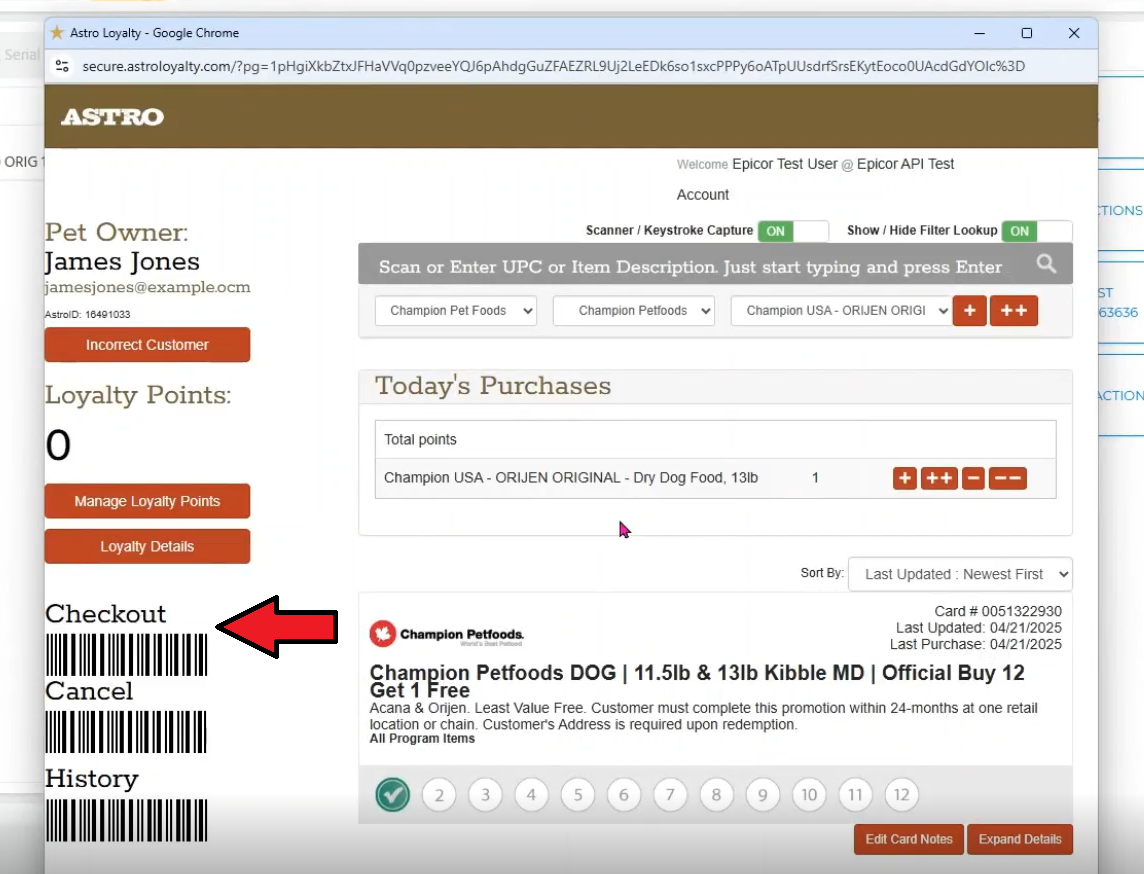Expand the Champion USA - ORIJEN product dropdown
This screenshot has height=874, width=1144.
(x=841, y=311)
